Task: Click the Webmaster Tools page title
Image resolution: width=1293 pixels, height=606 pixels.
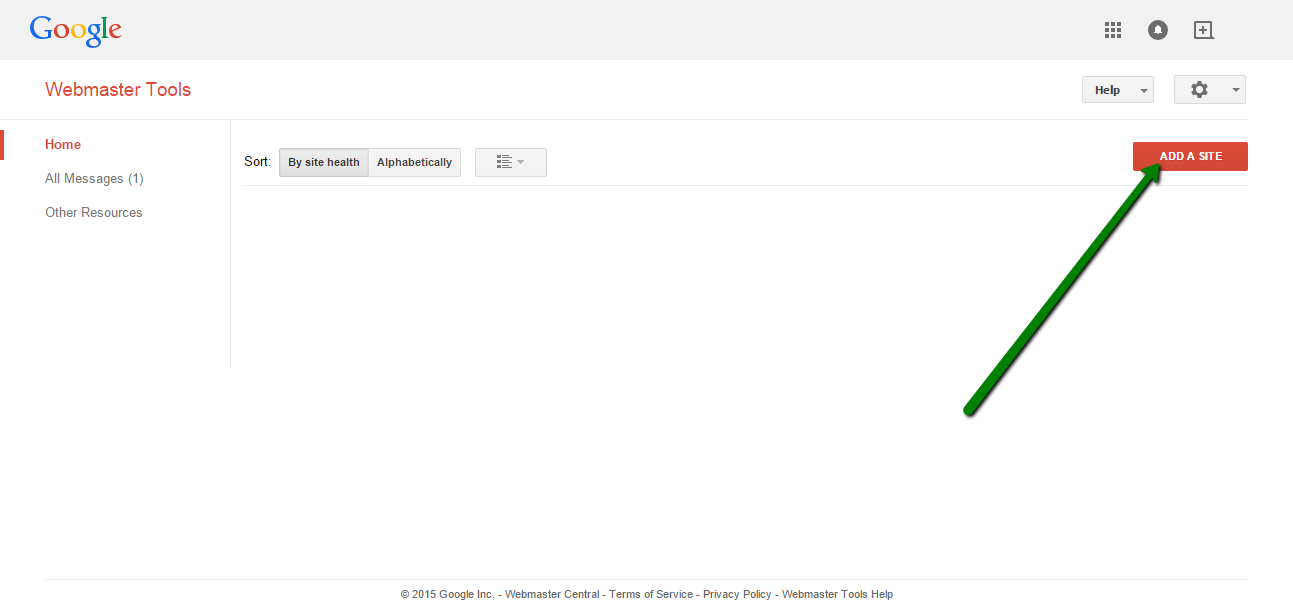Action: coord(118,90)
